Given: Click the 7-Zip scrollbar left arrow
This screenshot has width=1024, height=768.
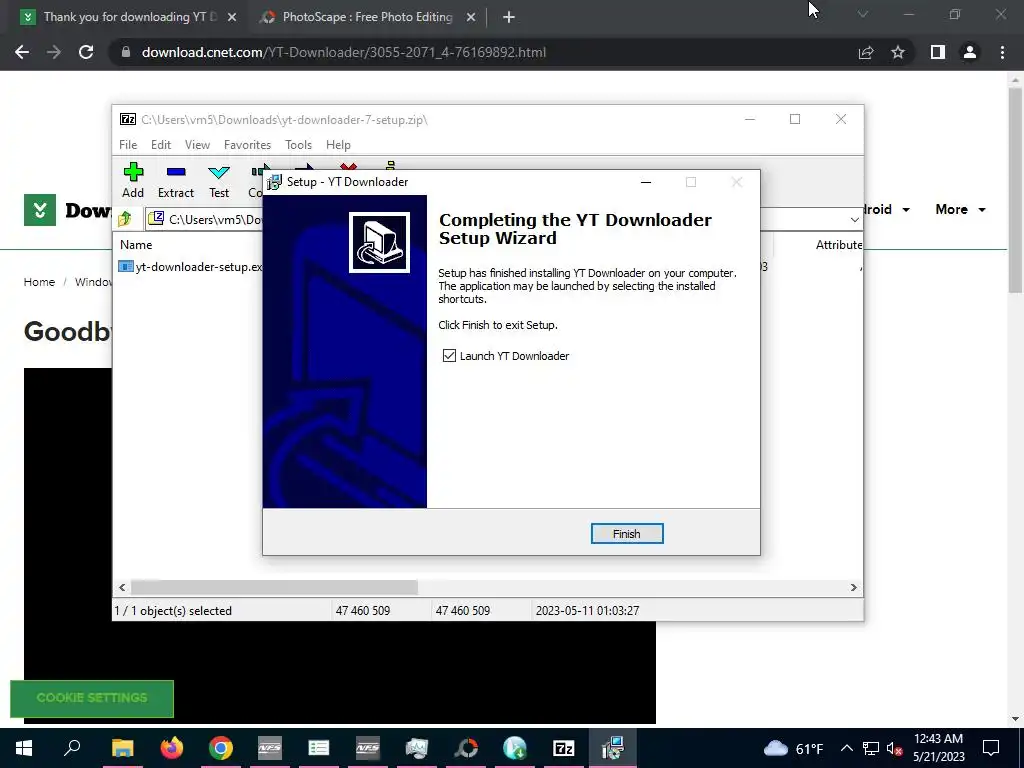Looking at the screenshot, I should 122,587.
